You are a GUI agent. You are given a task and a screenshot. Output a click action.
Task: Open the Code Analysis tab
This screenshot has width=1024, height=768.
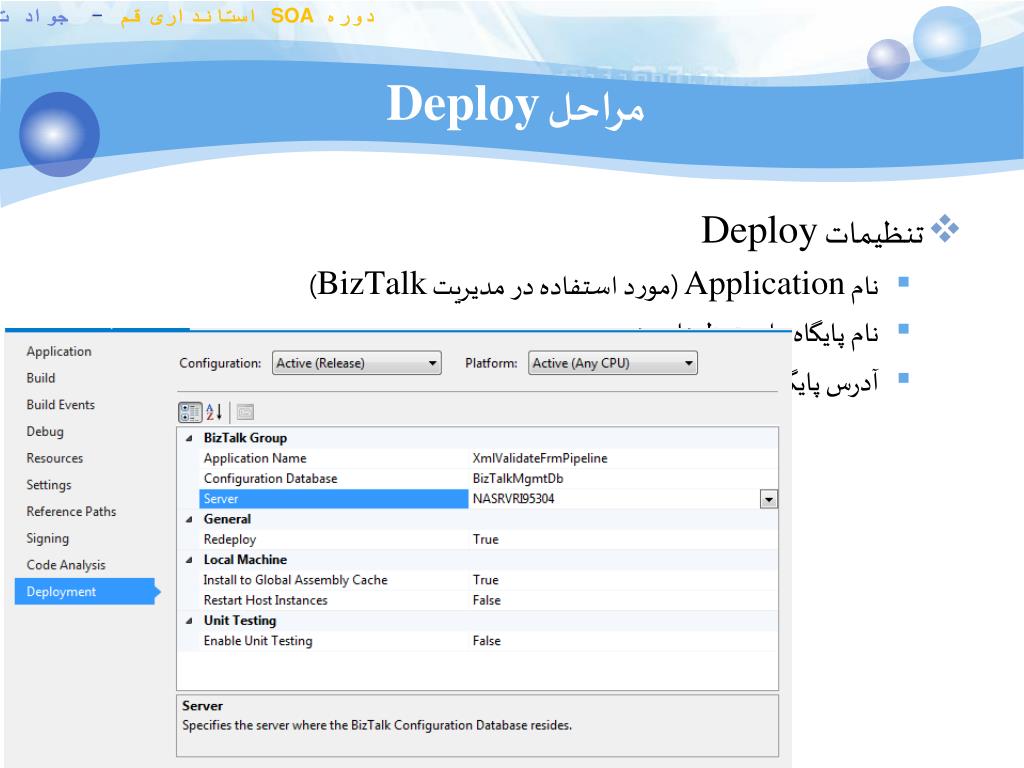coord(66,565)
